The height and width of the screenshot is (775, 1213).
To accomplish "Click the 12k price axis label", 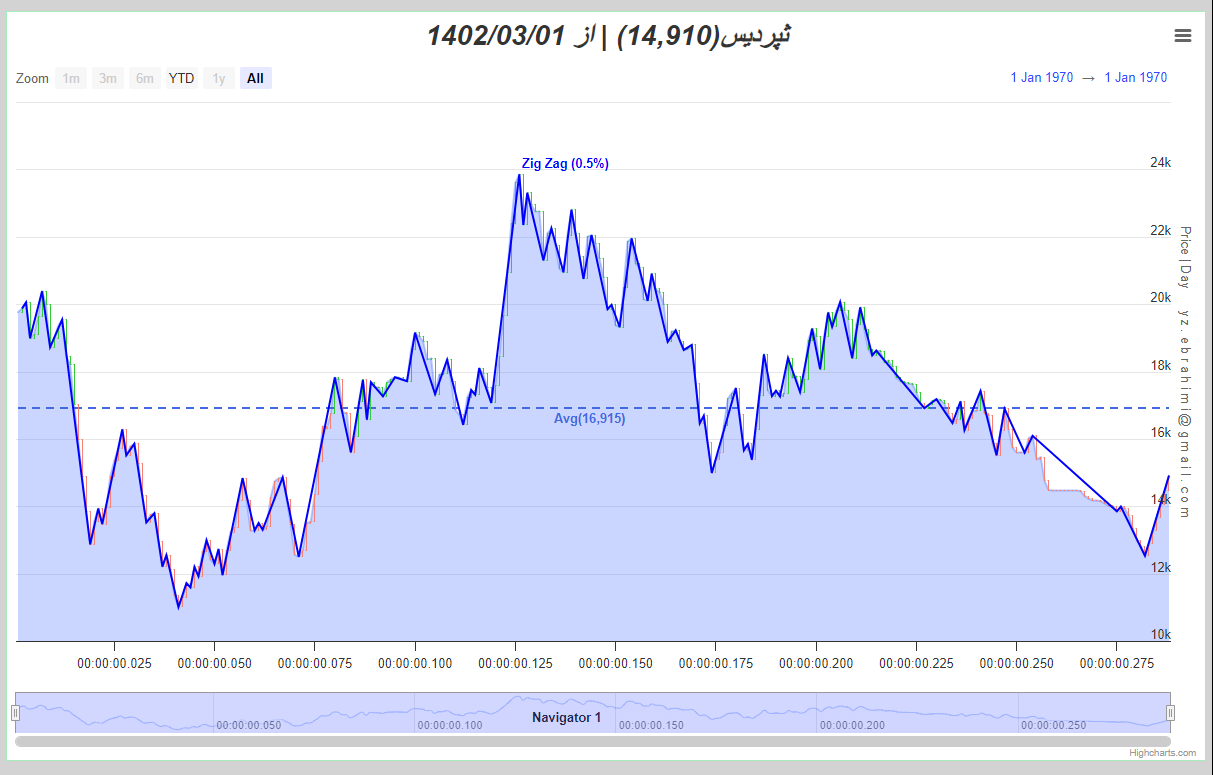I will [1160, 568].
